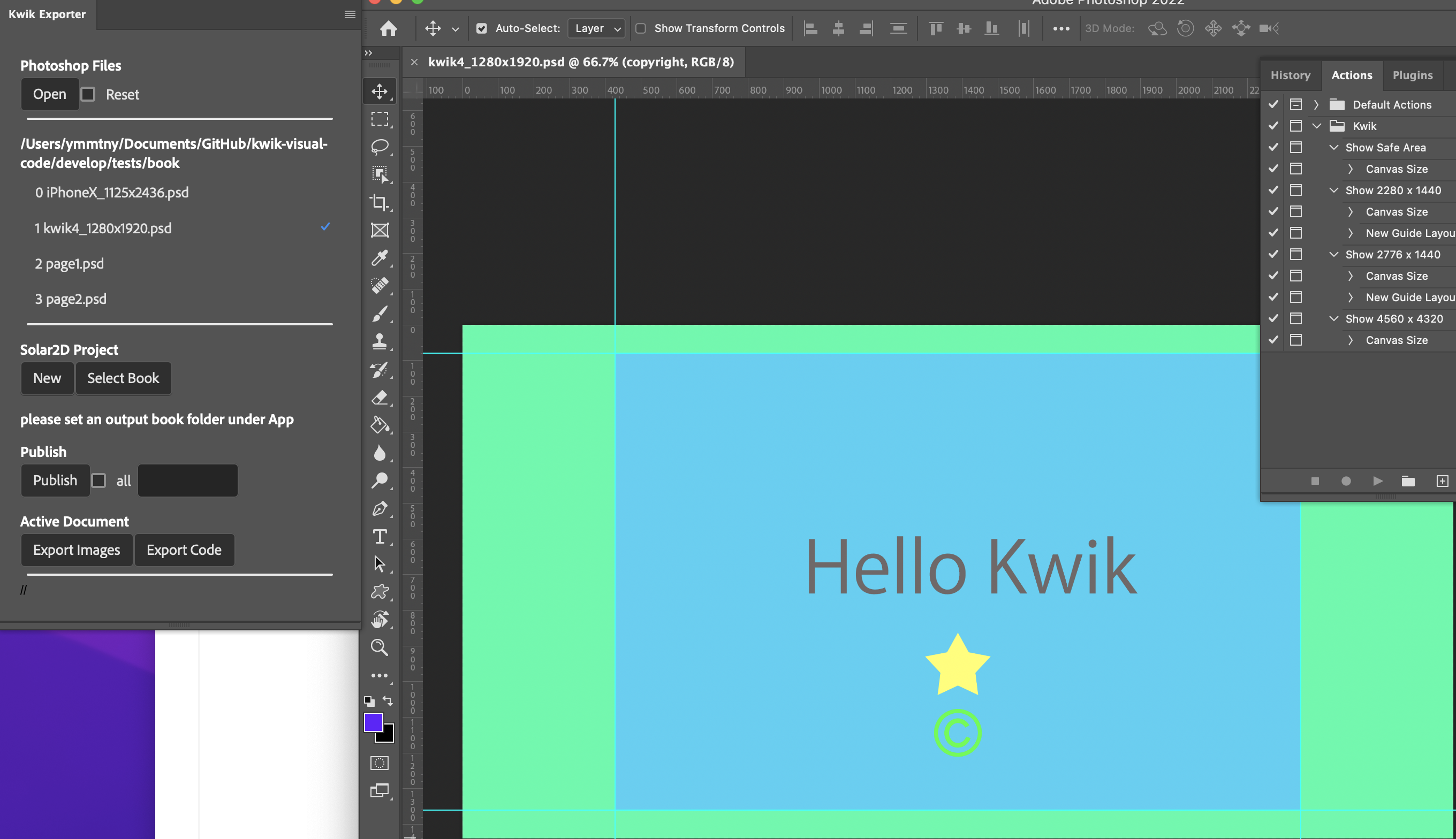Create new action plus icon
This screenshot has width=1456, height=839.
[1442, 480]
